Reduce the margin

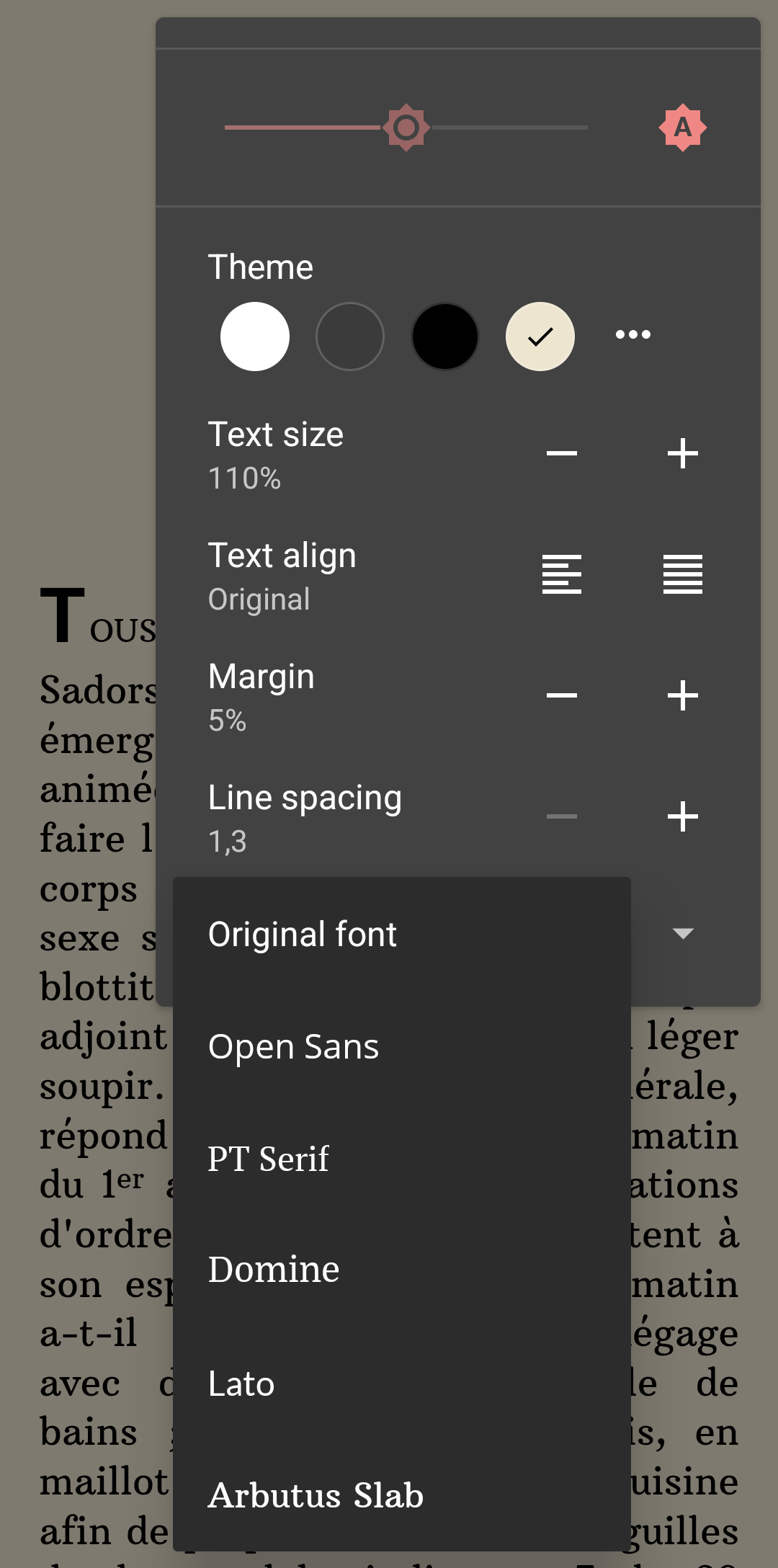pyautogui.click(x=562, y=695)
